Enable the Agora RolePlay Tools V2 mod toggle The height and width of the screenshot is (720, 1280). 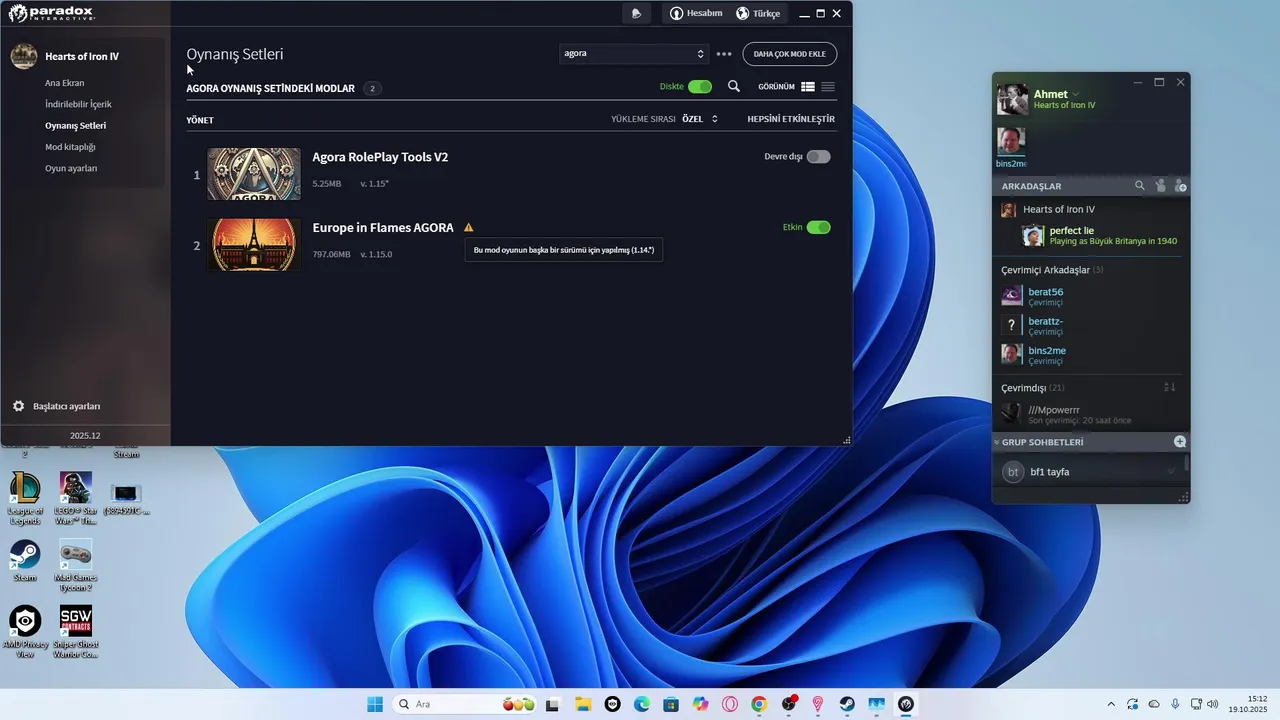pos(818,157)
